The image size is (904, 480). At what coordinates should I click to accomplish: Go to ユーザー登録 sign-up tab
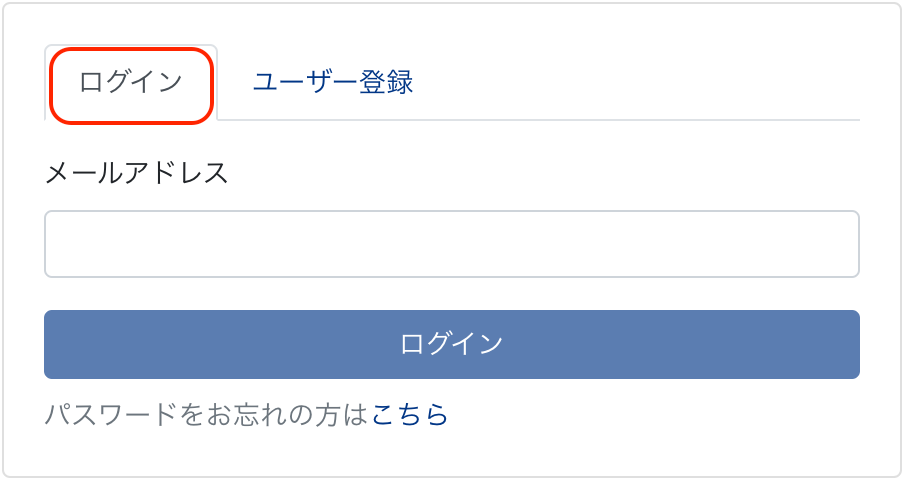click(x=333, y=83)
